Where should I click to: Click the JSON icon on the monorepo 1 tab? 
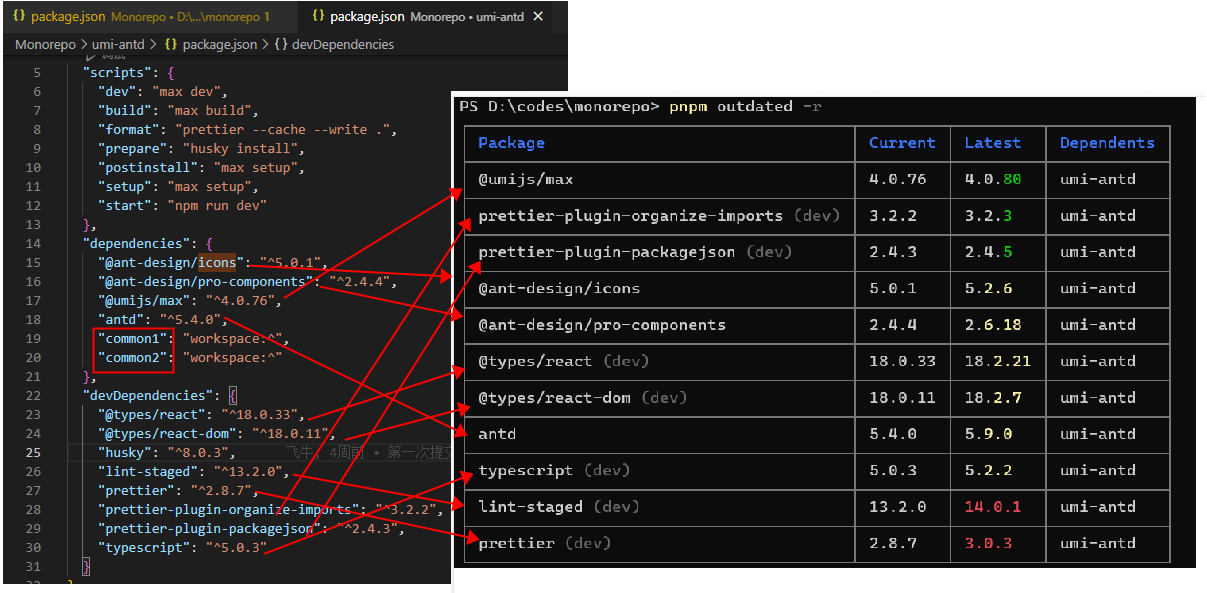(19, 17)
